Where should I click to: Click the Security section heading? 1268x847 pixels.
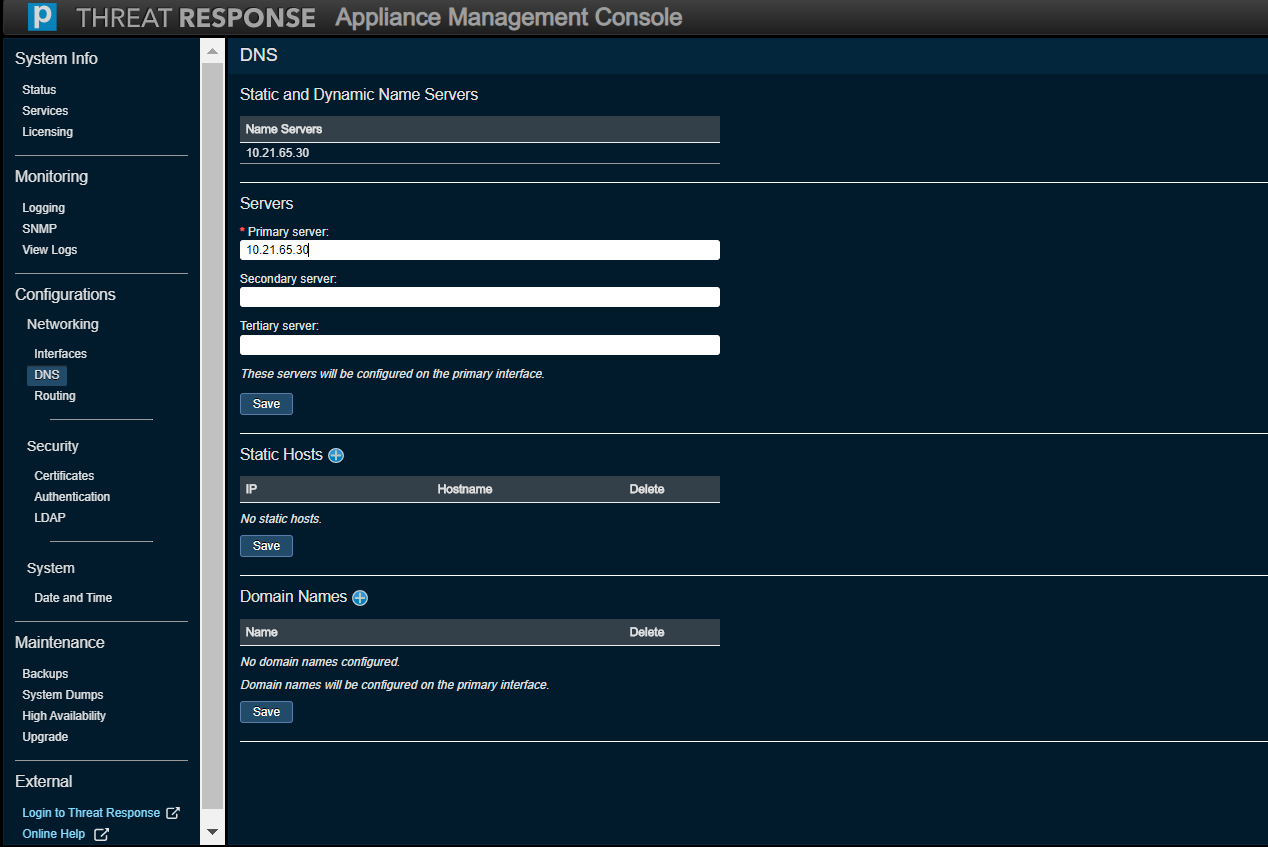pos(53,446)
